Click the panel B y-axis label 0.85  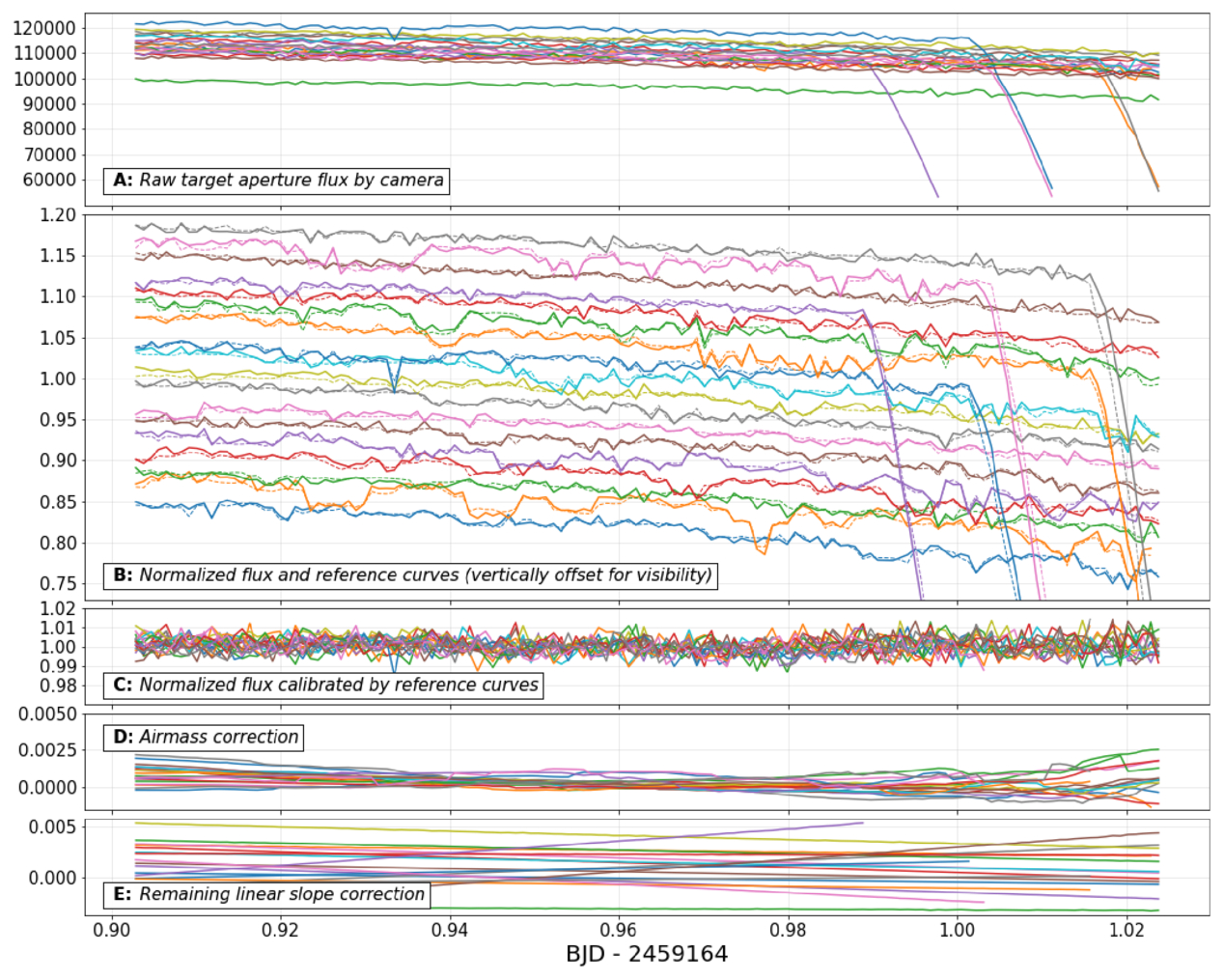58,502
